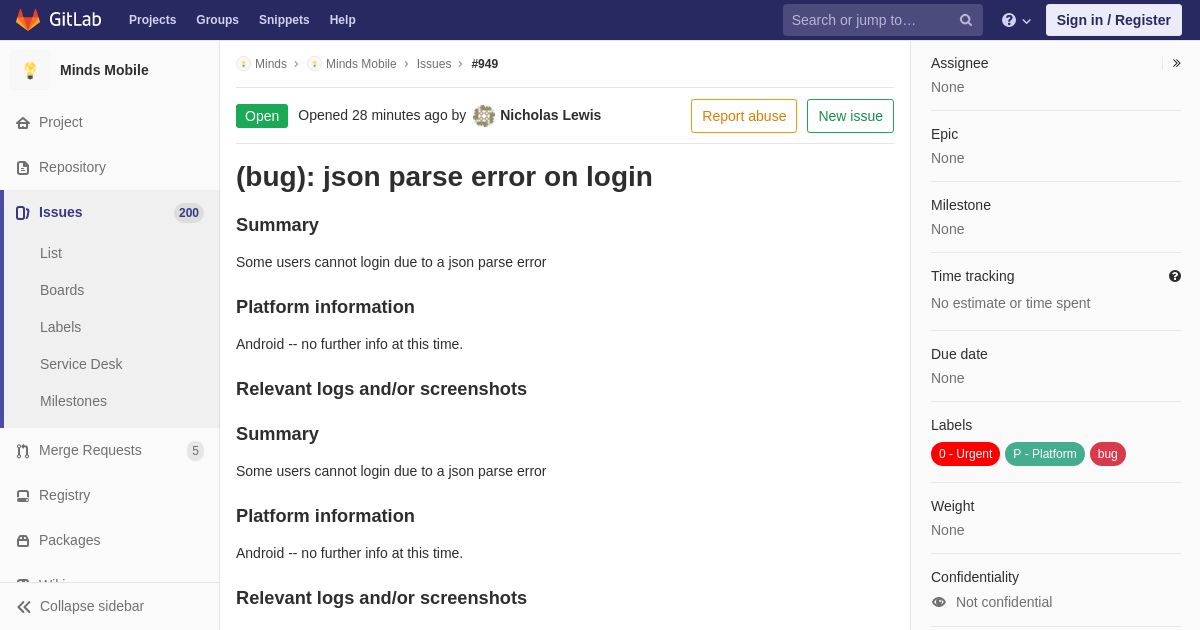Click the Minds breadcrumb link

click(x=271, y=64)
